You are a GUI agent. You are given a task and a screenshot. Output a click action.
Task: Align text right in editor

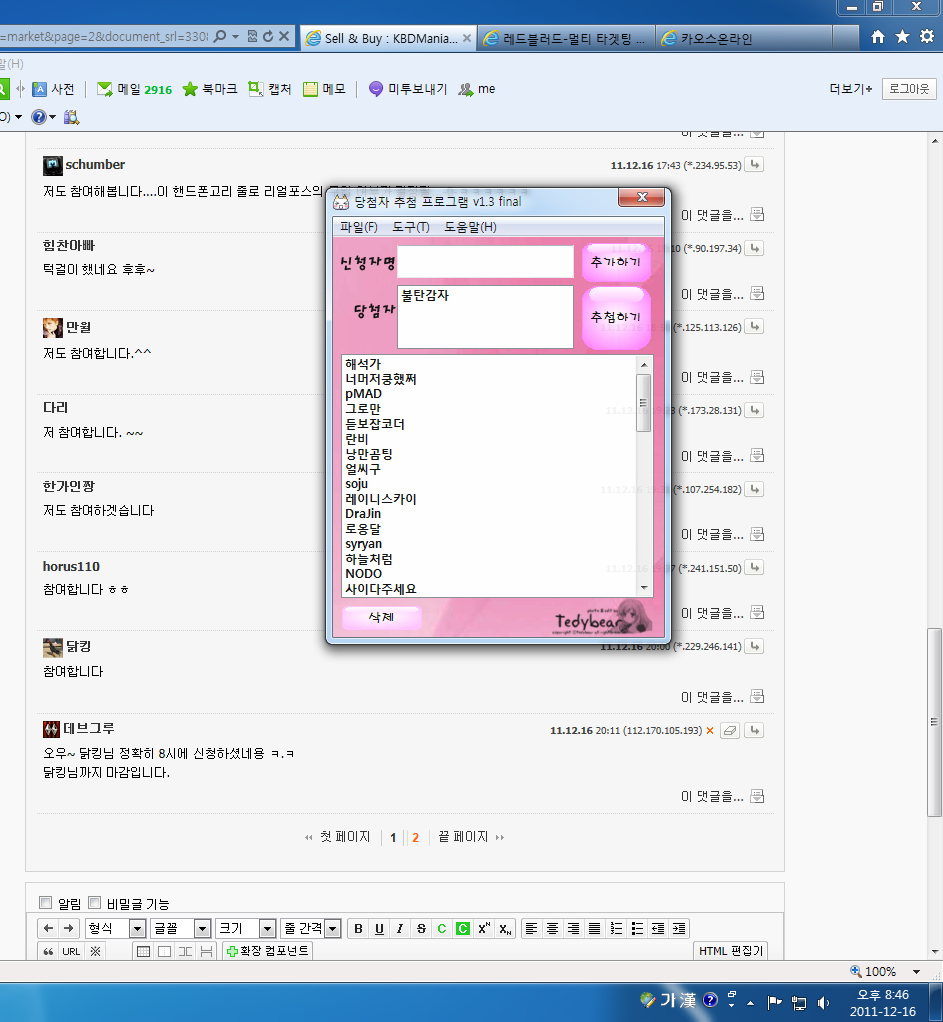tap(573, 928)
